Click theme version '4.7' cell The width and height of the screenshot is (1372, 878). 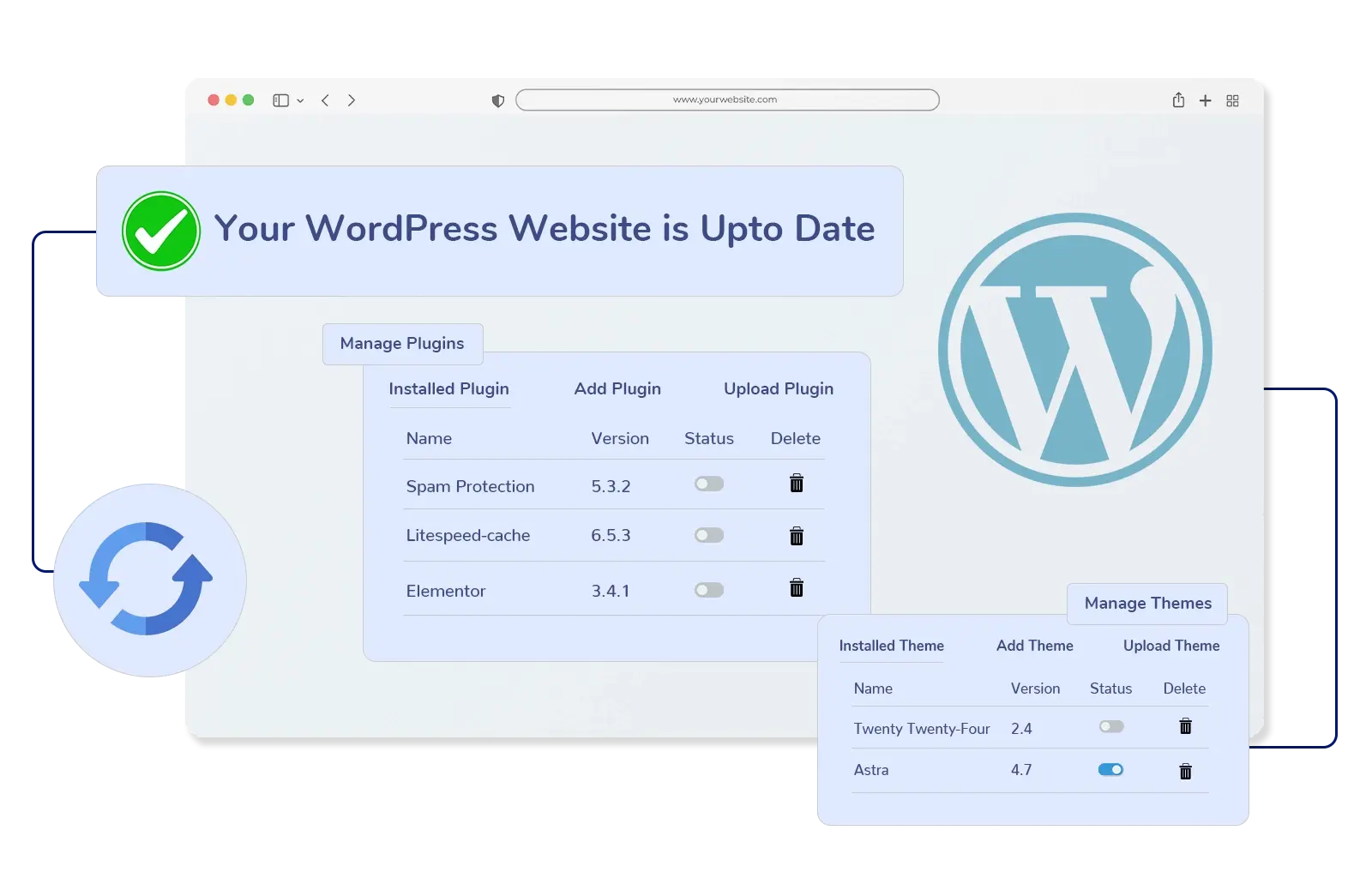(x=1021, y=770)
